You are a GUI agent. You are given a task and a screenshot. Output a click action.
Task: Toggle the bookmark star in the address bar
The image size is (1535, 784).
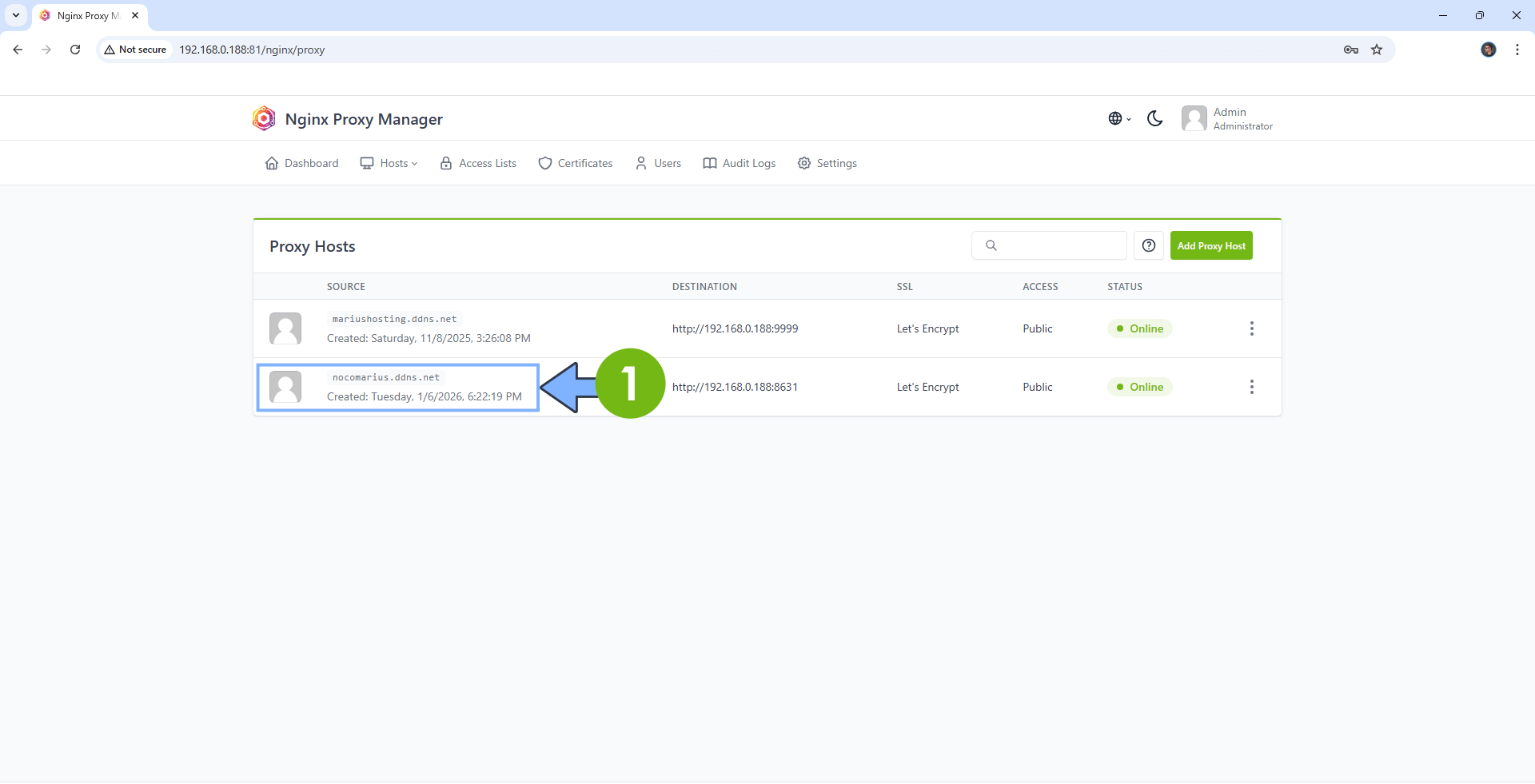coord(1377,50)
